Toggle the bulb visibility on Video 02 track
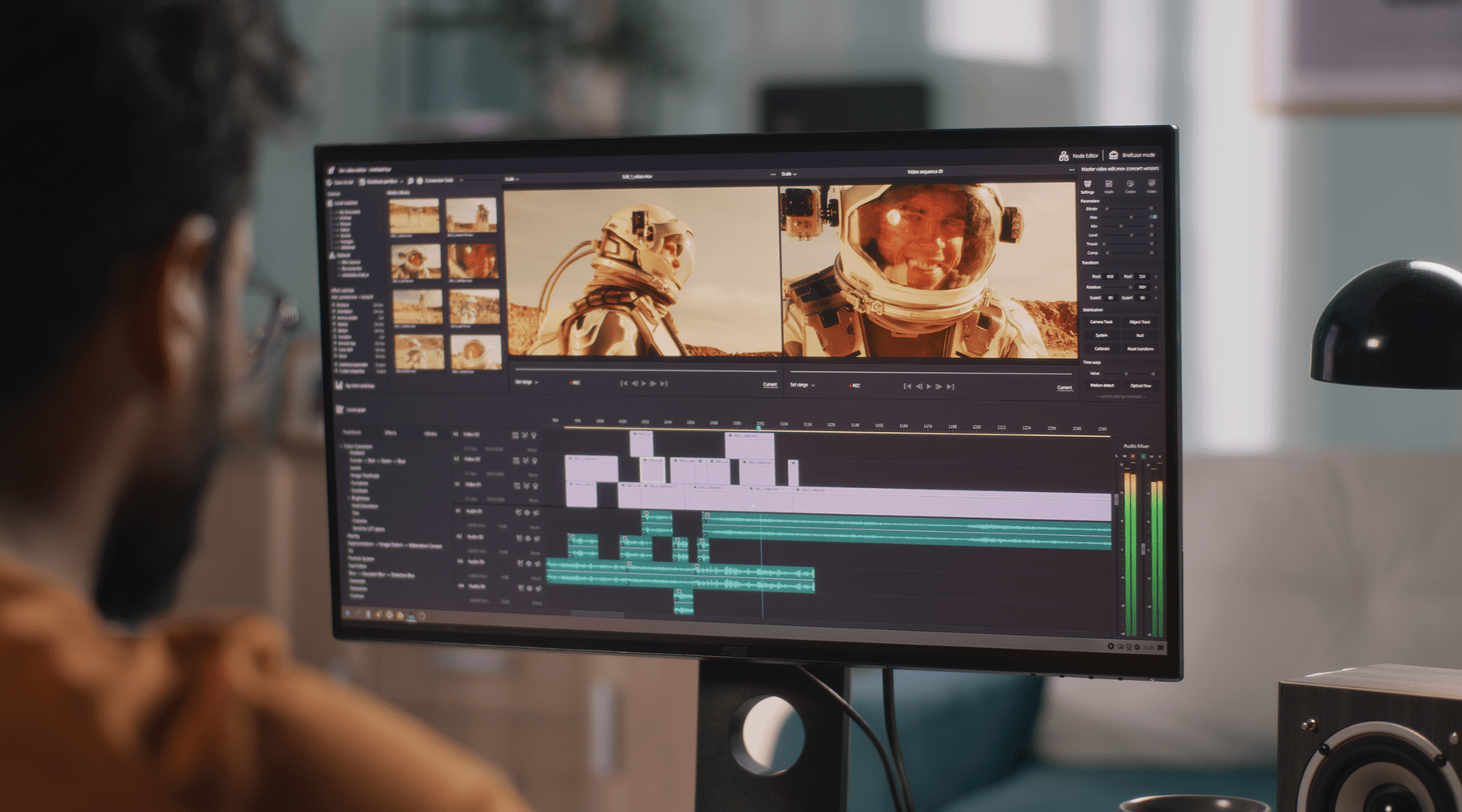1462x812 pixels. pos(534,460)
